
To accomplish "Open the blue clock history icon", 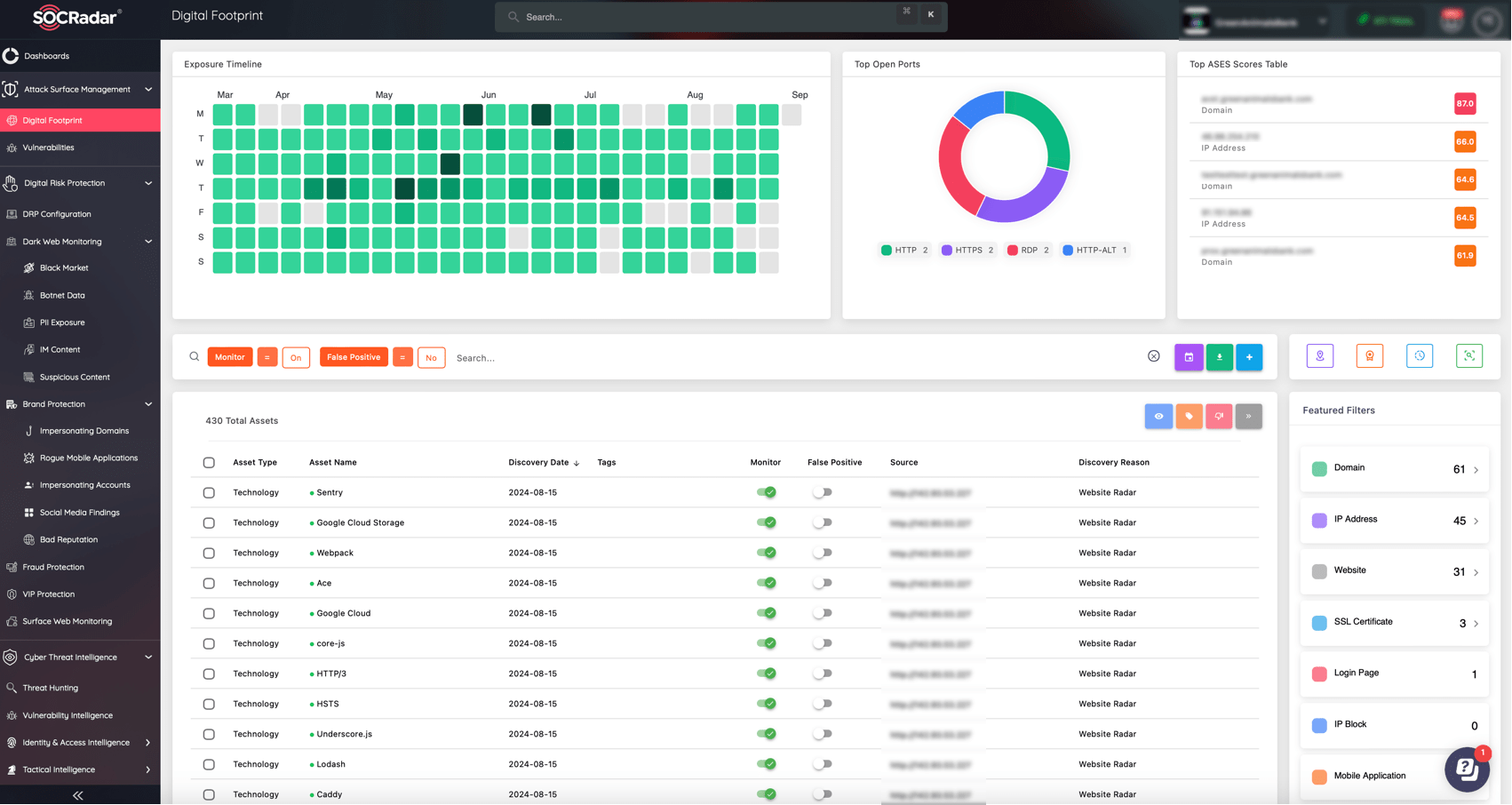I will point(1419,355).
